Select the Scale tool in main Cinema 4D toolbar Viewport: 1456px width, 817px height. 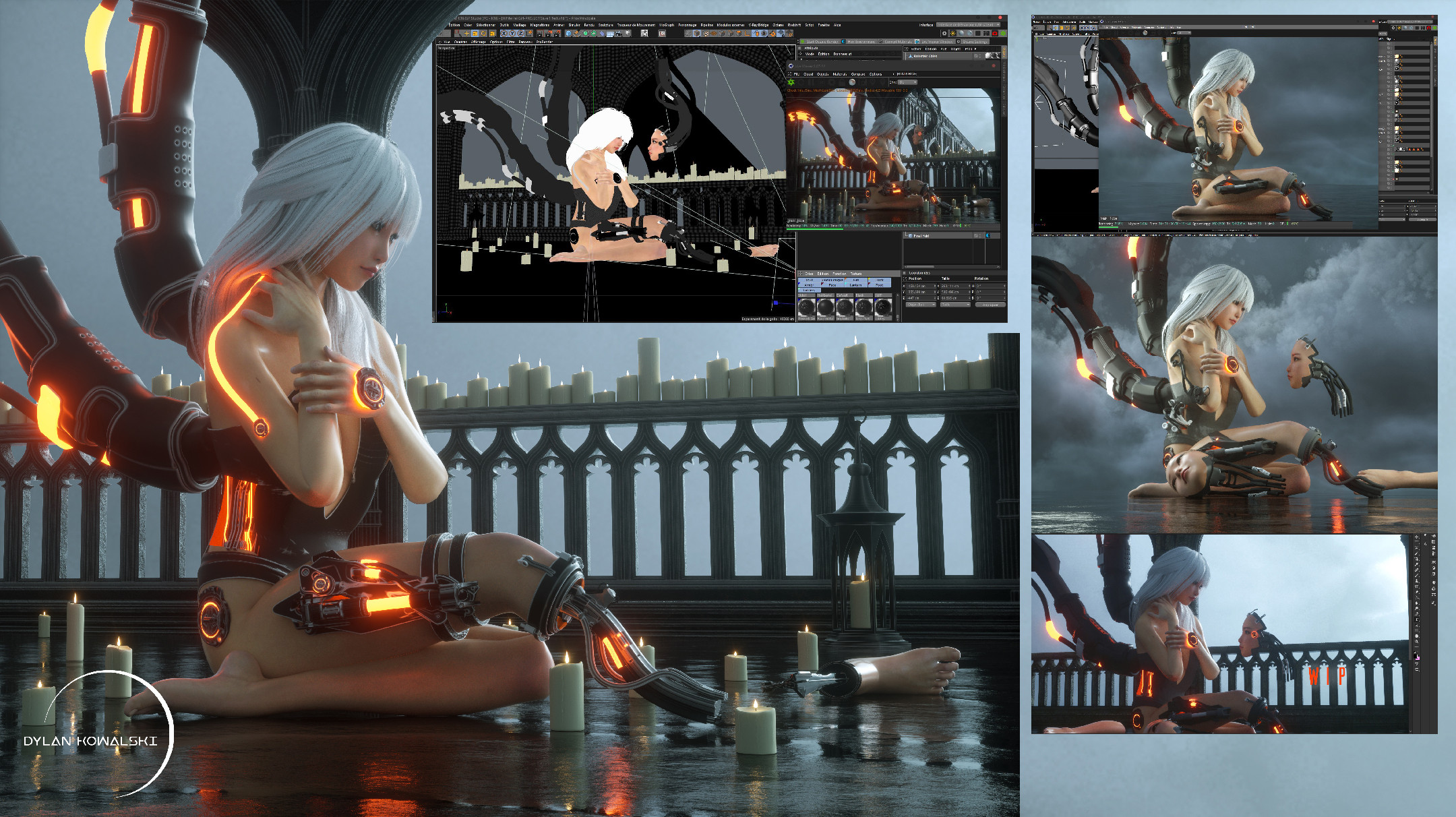pyautogui.click(x=475, y=34)
